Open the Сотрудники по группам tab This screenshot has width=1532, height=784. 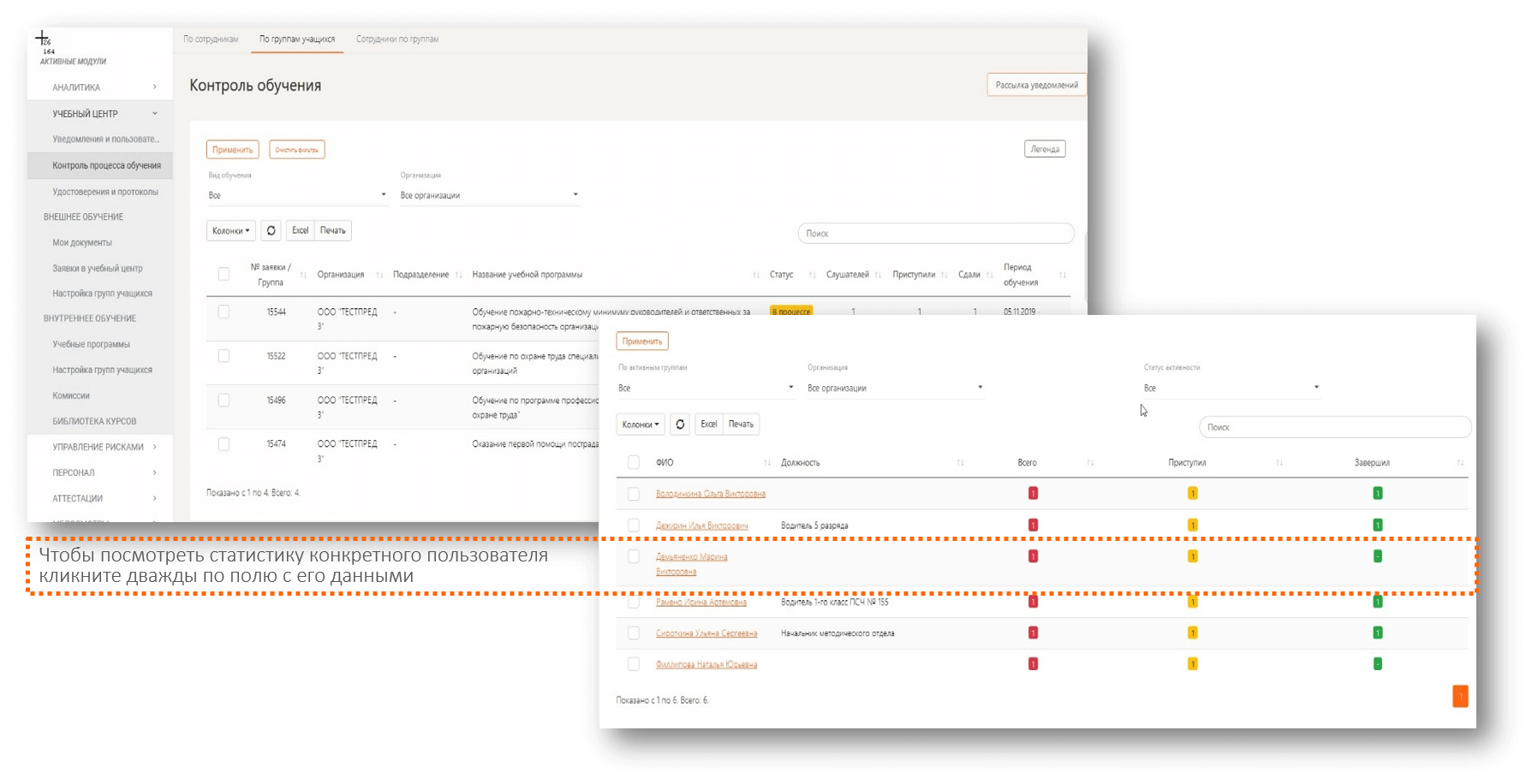pos(397,39)
